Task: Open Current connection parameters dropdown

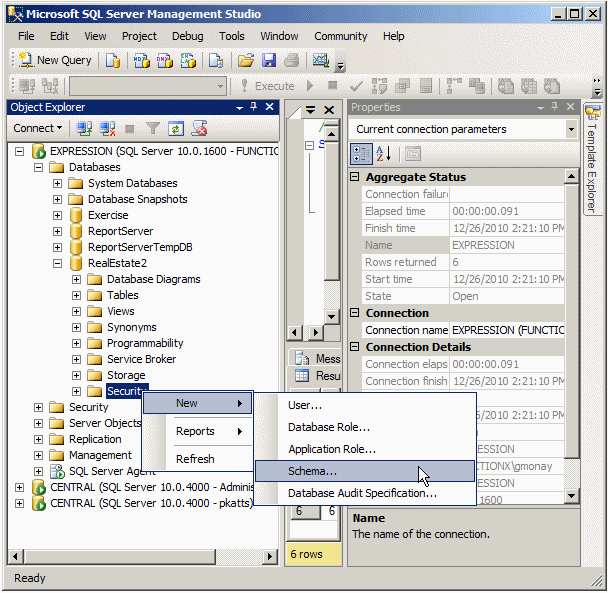Action: [571, 129]
